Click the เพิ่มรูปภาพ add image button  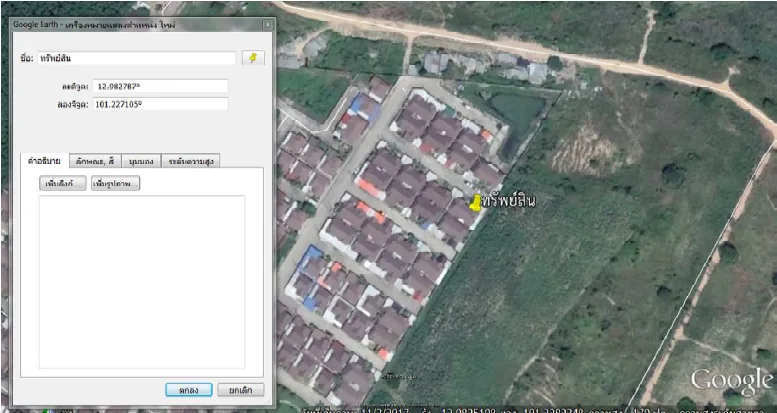115,183
